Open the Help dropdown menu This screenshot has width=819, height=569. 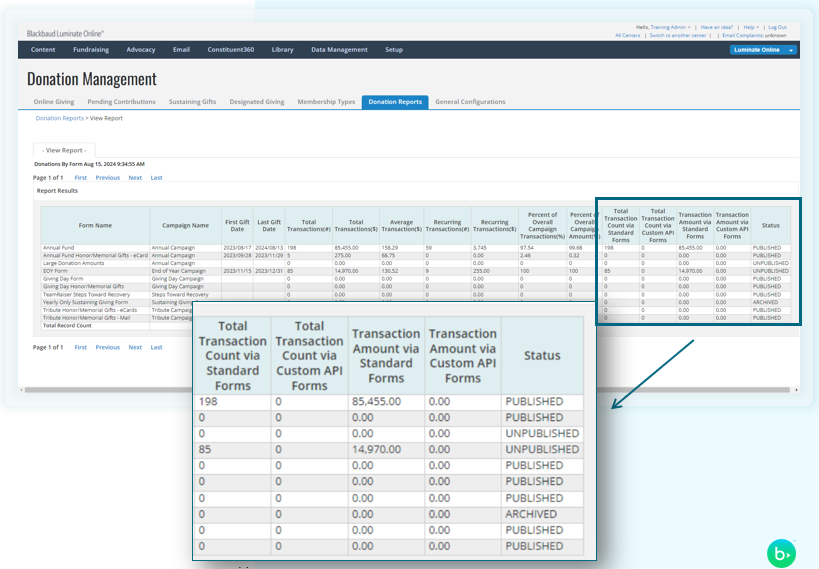point(751,27)
